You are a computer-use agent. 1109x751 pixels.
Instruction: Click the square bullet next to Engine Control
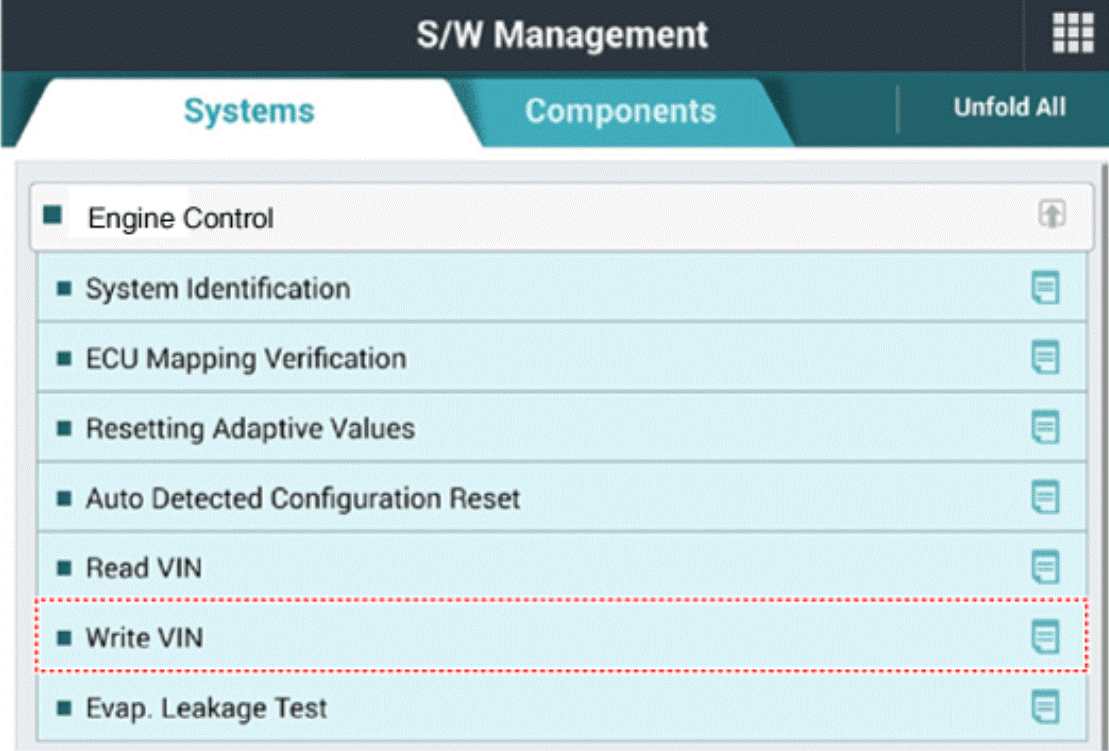tap(53, 215)
